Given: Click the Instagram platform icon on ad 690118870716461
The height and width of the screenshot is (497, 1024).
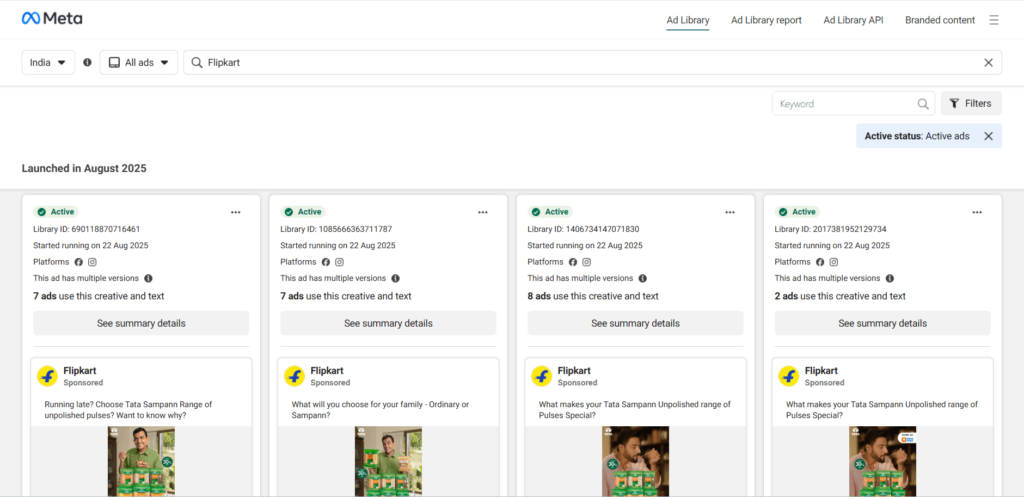Looking at the screenshot, I should (93, 262).
